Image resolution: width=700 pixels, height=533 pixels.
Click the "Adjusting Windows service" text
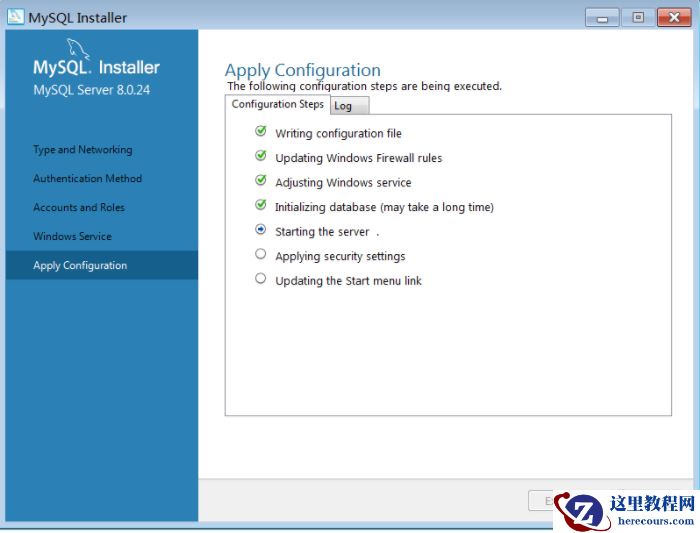tap(343, 183)
